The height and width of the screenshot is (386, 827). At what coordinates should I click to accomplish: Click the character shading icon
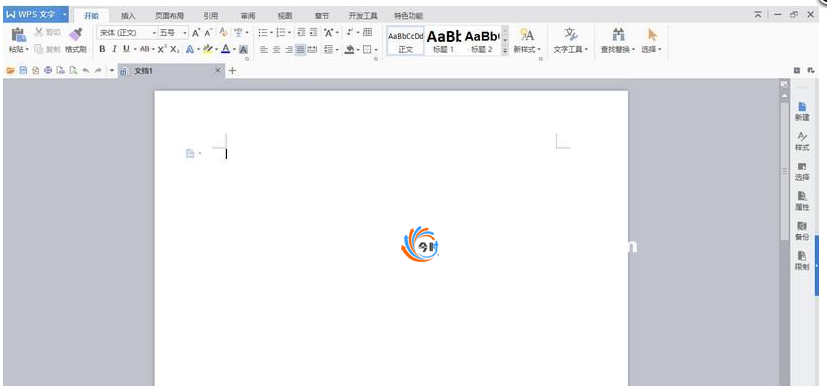tap(243, 50)
